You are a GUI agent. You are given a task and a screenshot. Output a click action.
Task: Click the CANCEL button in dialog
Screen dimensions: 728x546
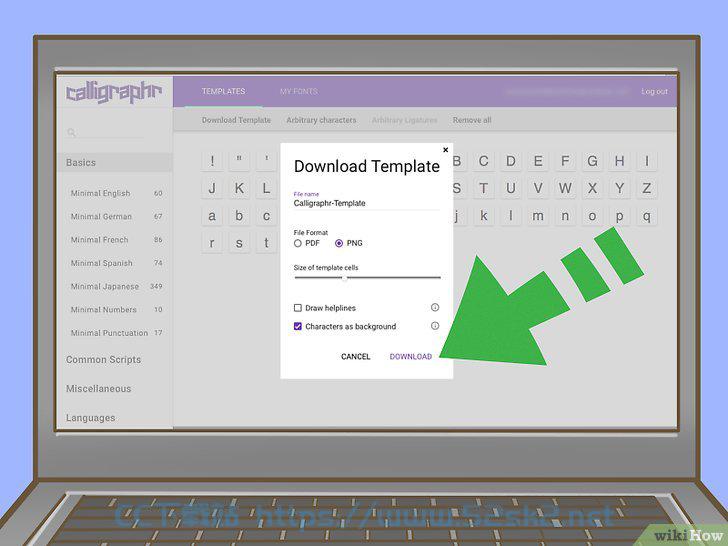[x=356, y=357]
